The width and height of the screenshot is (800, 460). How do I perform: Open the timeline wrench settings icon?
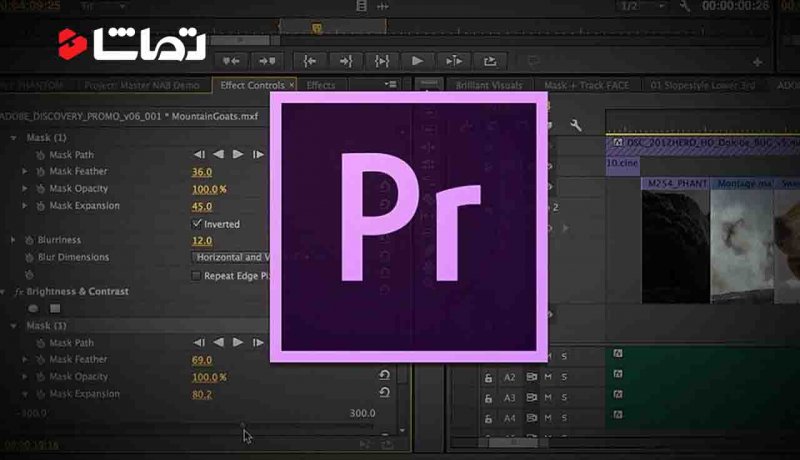575,125
